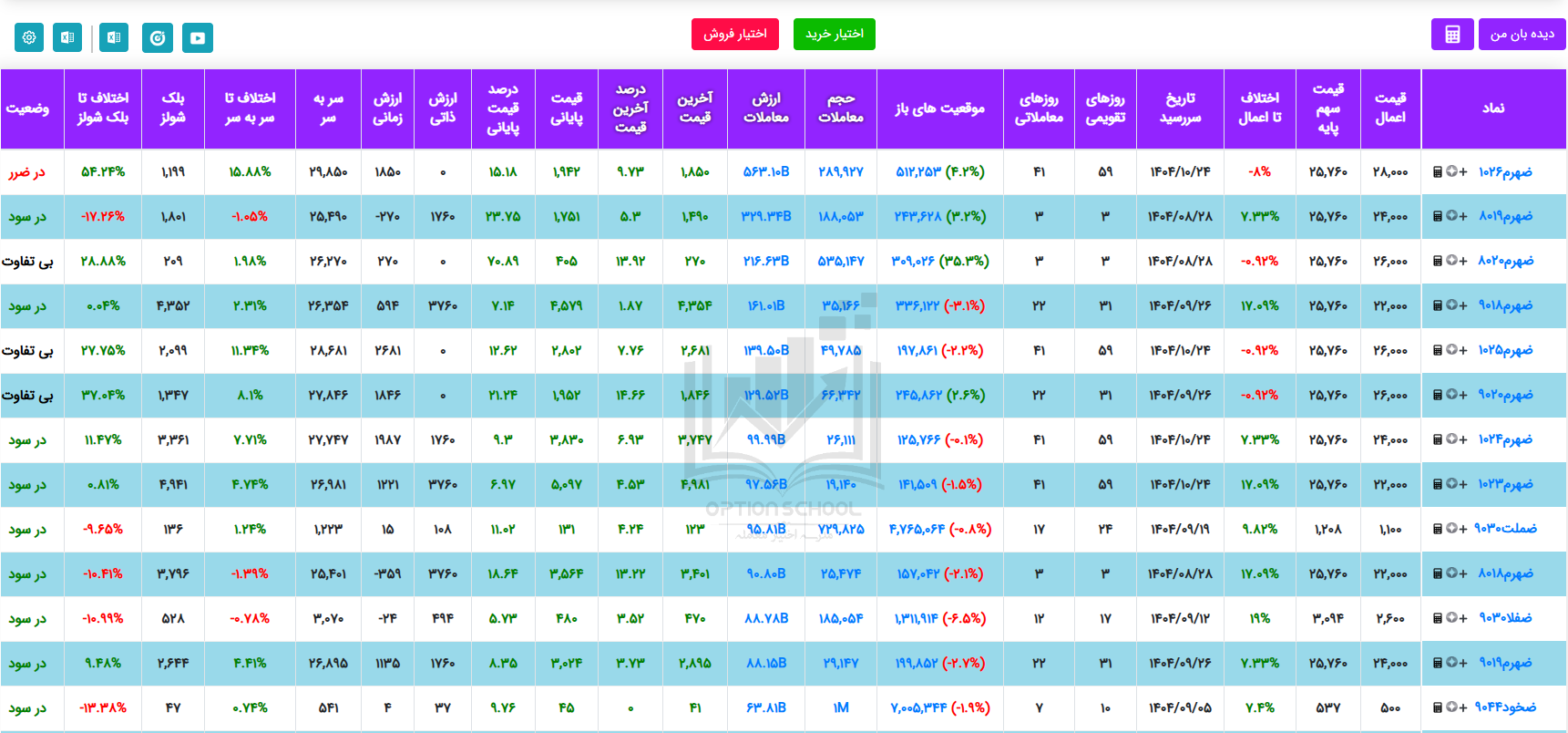Click star compass icon in ضفلا۹۰۳ row
Viewport: 1568px width, 733px height.
[1450, 618]
